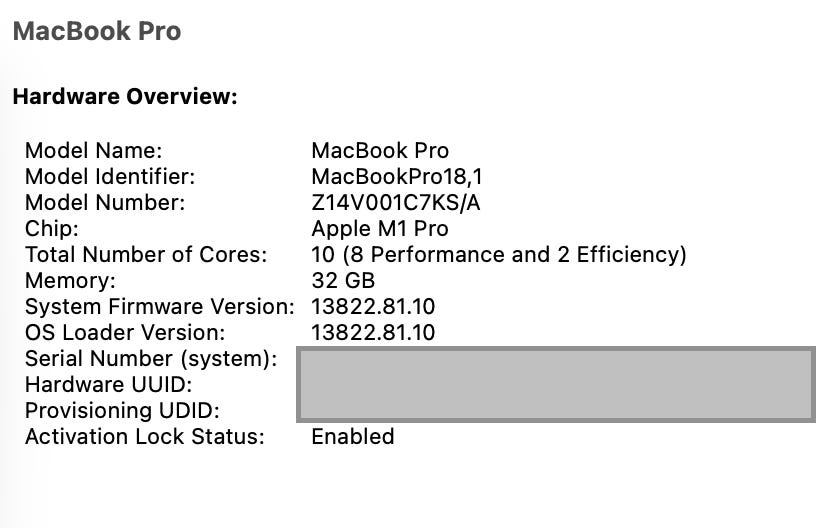The image size is (822, 528).
Task: Select the Enabled activation lock value
Action: (353, 437)
